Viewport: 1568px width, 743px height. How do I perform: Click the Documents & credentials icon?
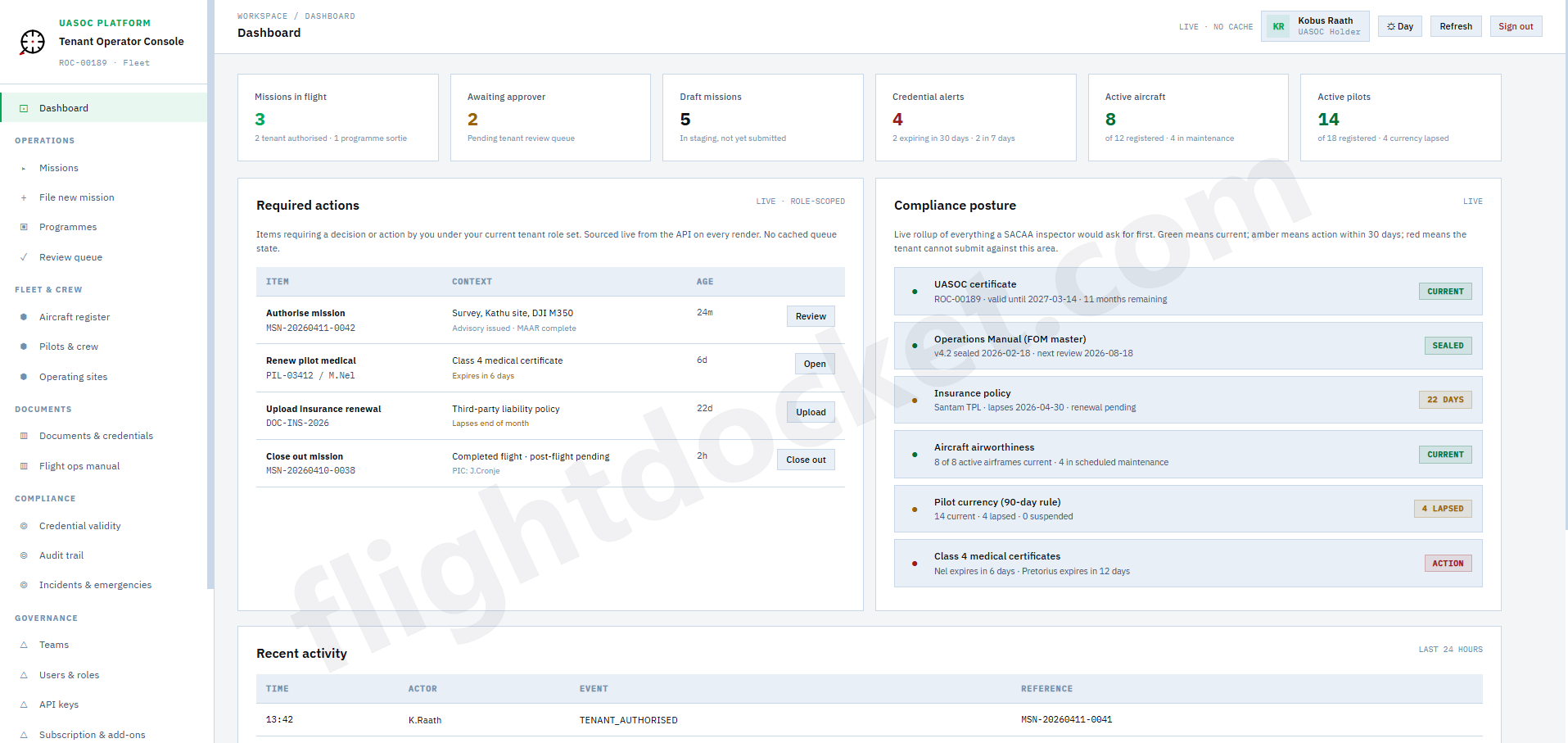[x=24, y=436]
